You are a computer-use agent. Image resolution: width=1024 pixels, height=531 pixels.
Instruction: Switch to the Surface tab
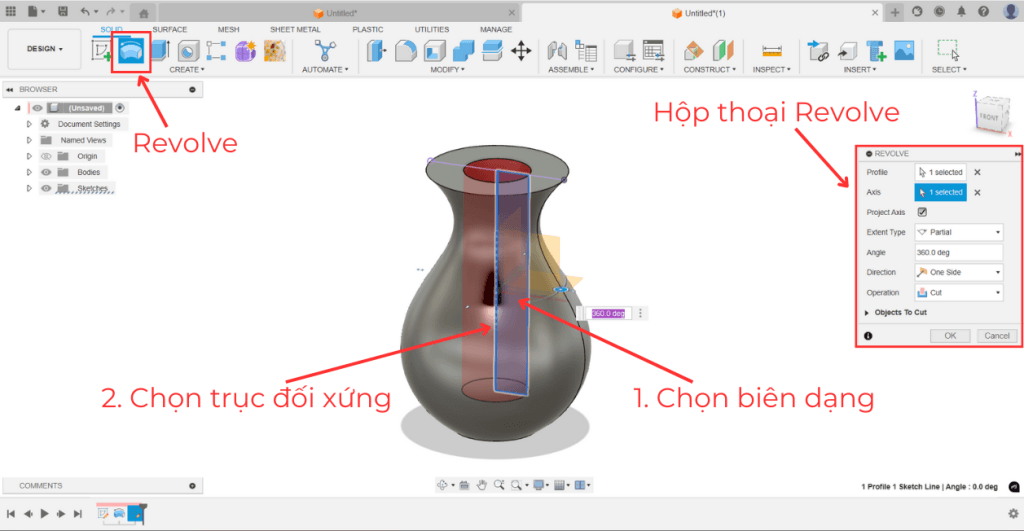pyautogui.click(x=169, y=29)
